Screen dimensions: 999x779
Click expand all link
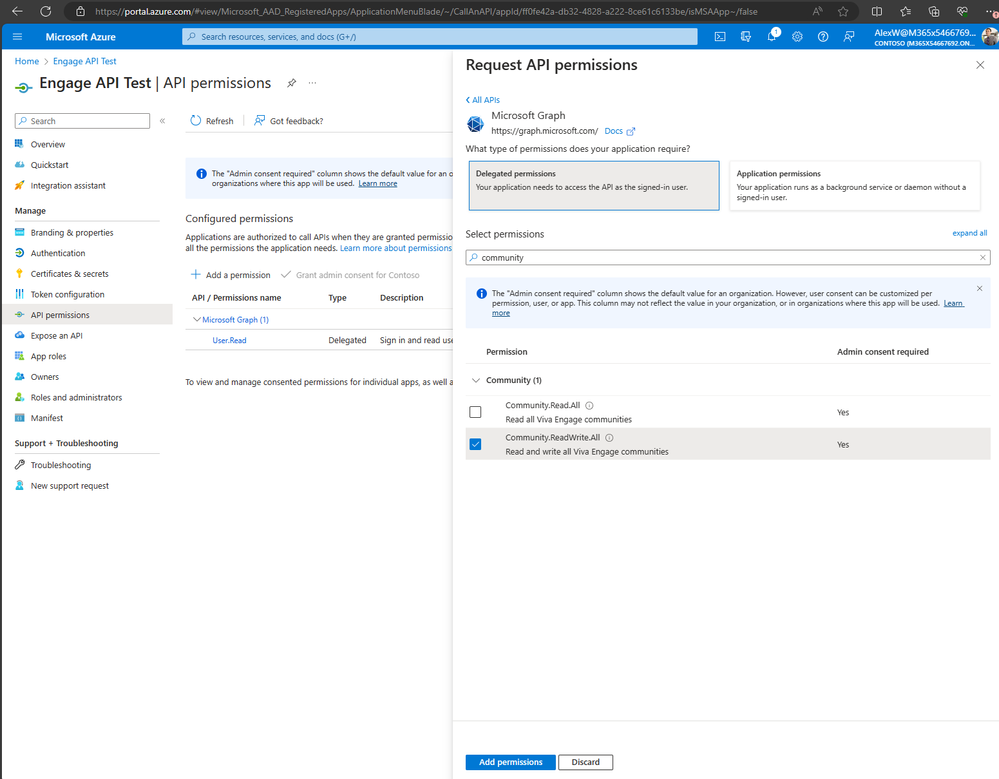click(x=969, y=233)
